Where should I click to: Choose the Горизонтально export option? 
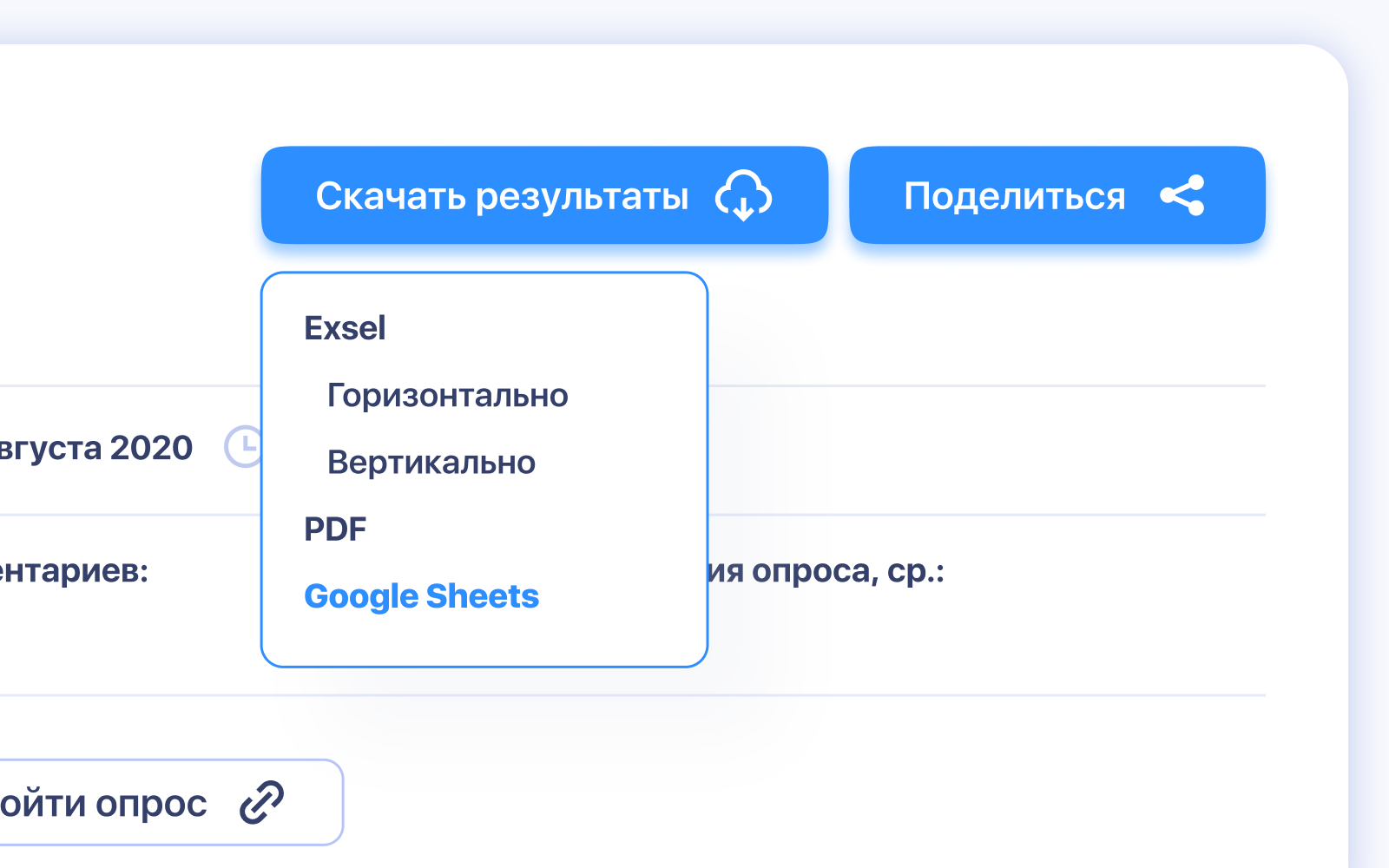coord(447,396)
